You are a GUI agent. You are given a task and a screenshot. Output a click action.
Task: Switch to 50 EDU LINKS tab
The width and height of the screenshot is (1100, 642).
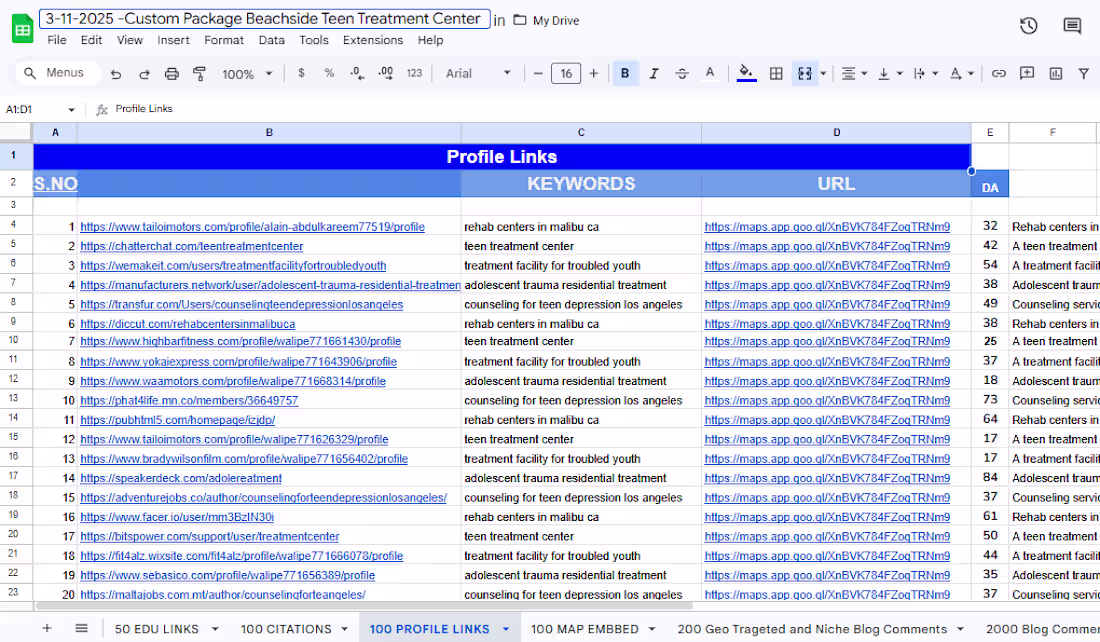(156, 629)
